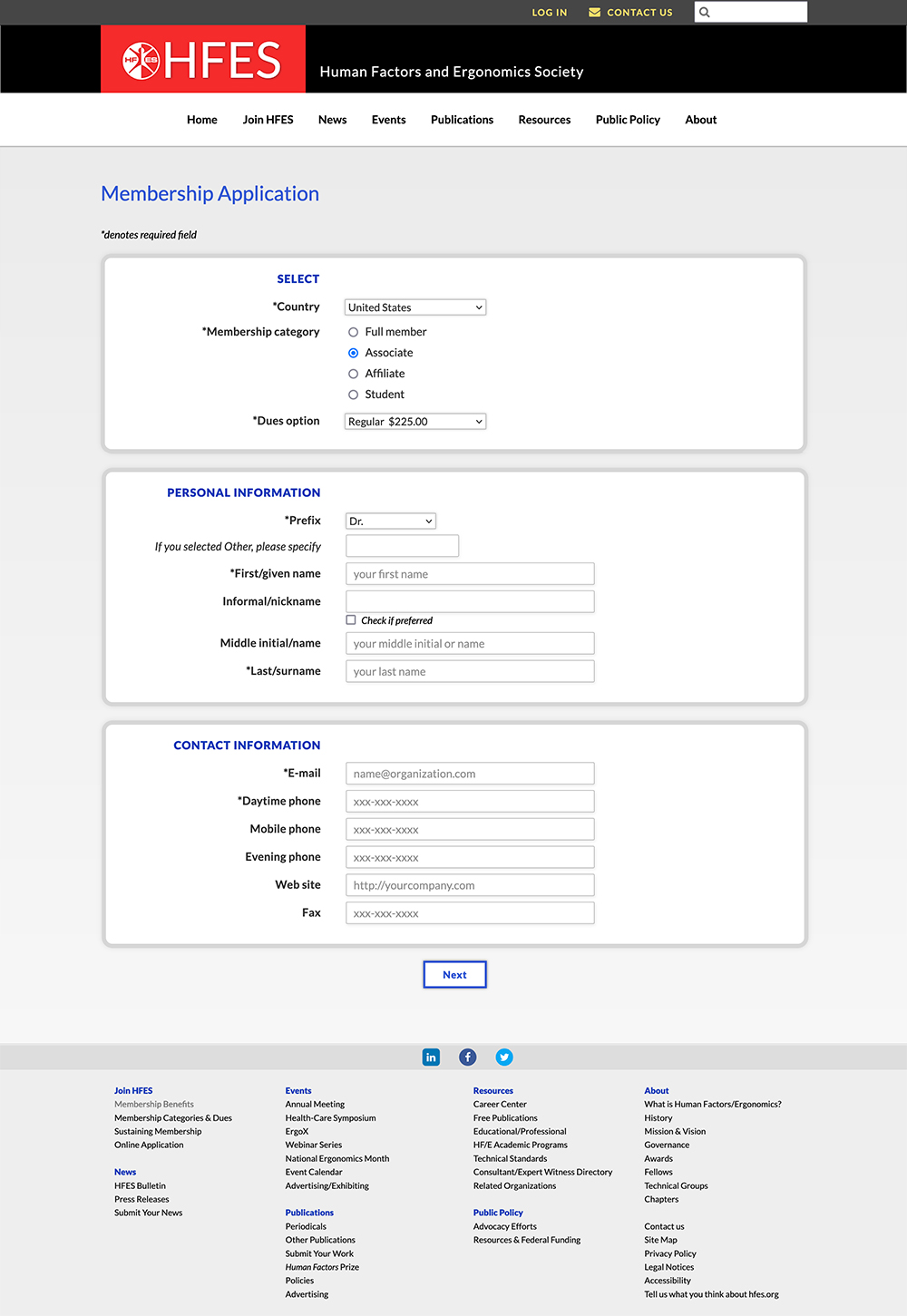Click the HFES logo in the header
Image resolution: width=907 pixels, height=1316 pixels.
(202, 58)
